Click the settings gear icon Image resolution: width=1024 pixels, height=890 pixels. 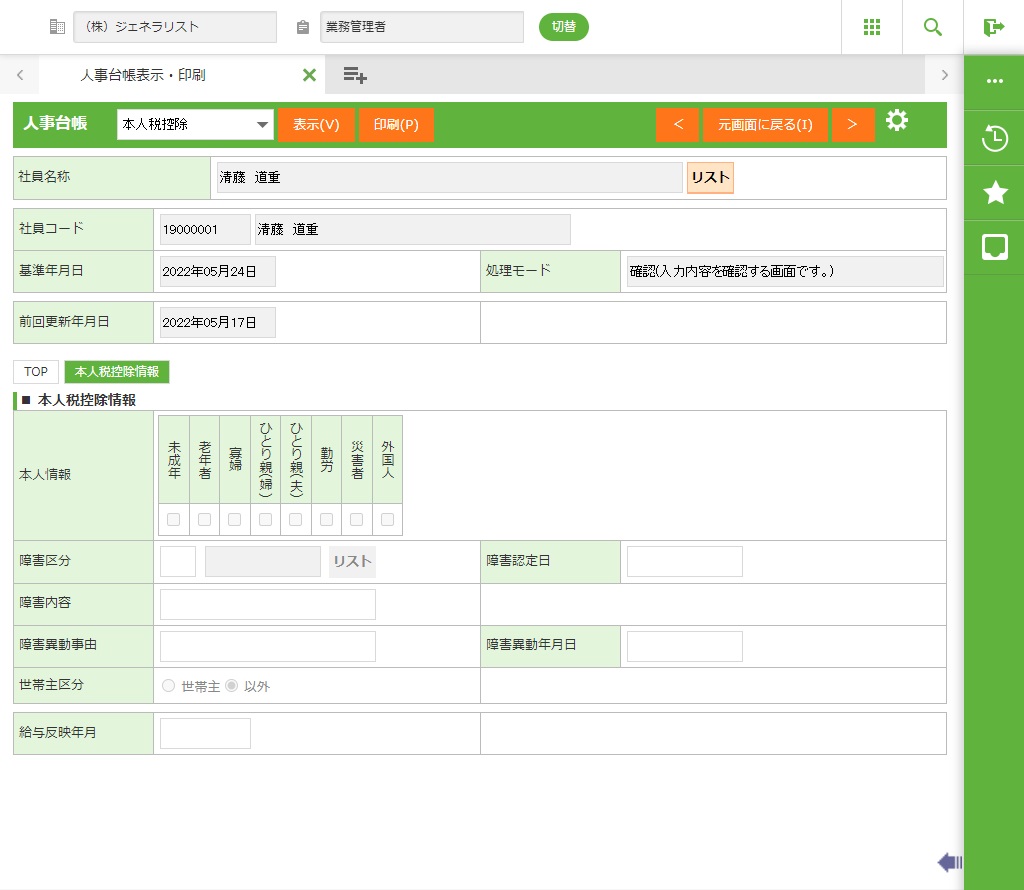click(897, 122)
